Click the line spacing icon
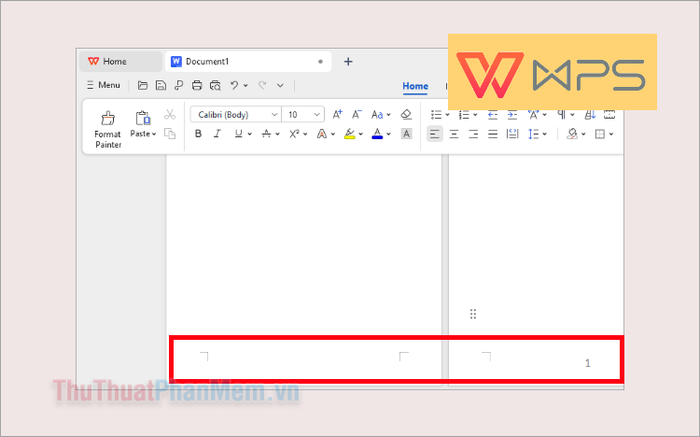 (533, 134)
